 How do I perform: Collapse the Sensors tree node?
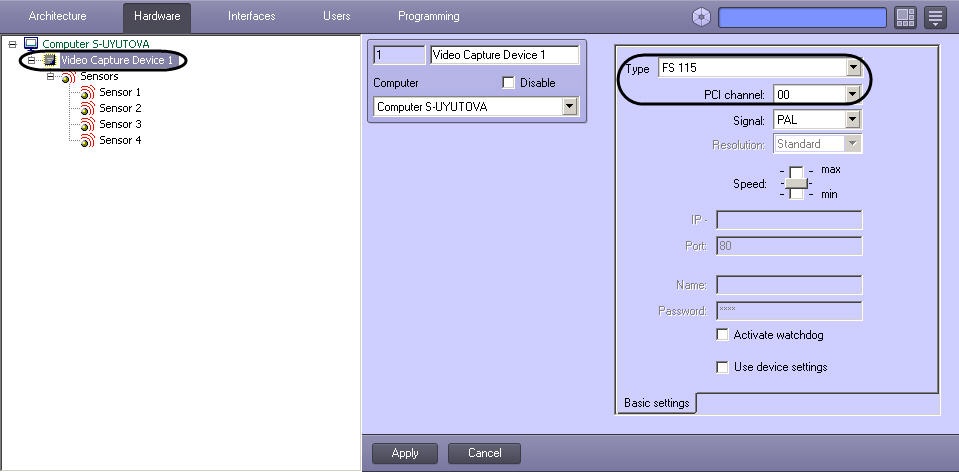(x=51, y=76)
